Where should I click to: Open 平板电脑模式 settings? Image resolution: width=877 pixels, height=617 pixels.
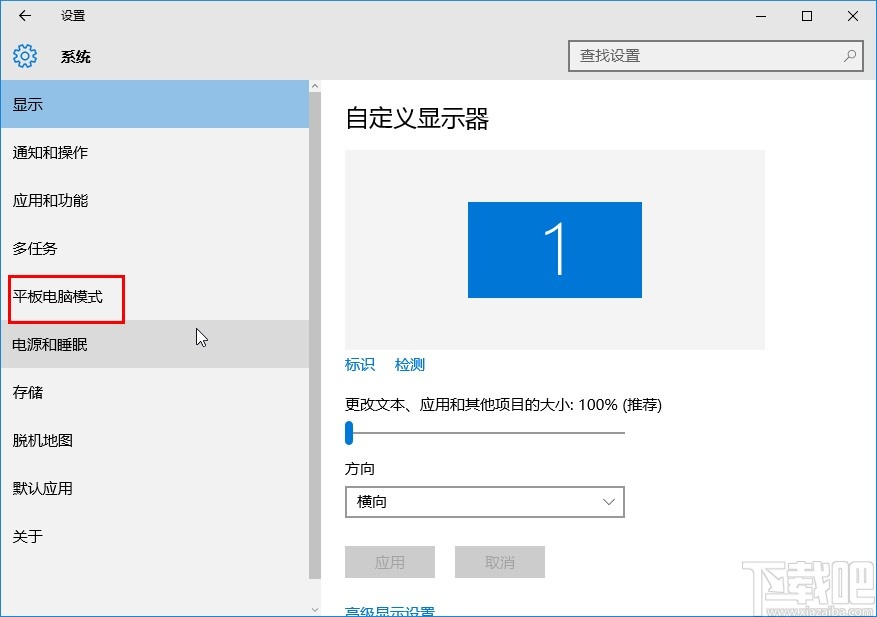(x=60, y=297)
